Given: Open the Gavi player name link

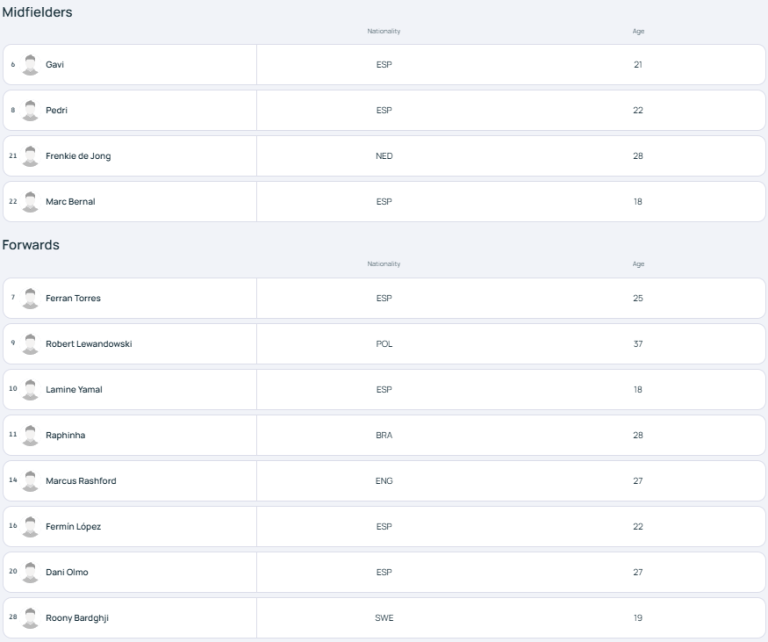Looking at the screenshot, I should point(55,65).
